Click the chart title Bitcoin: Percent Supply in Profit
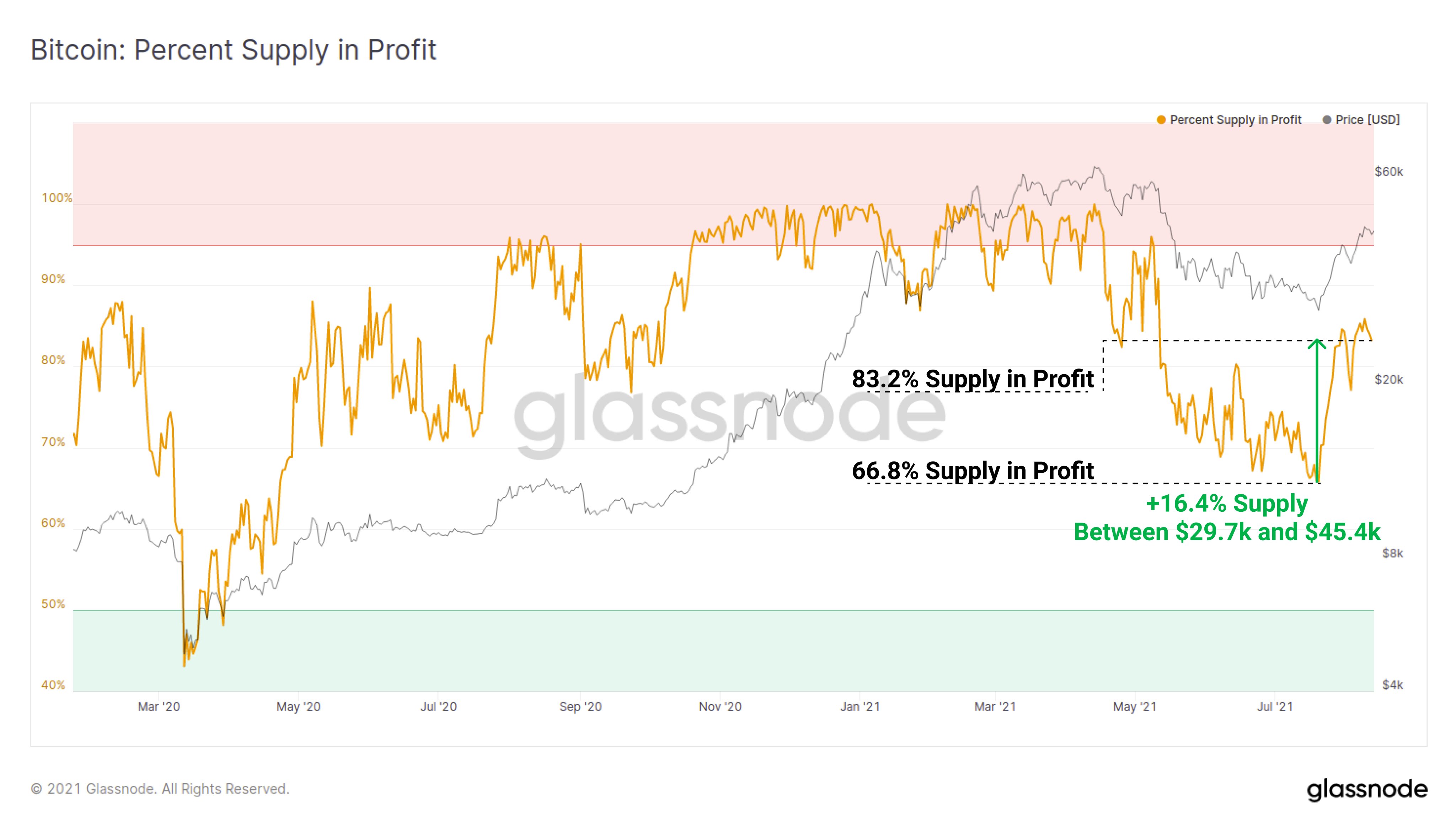 (234, 50)
